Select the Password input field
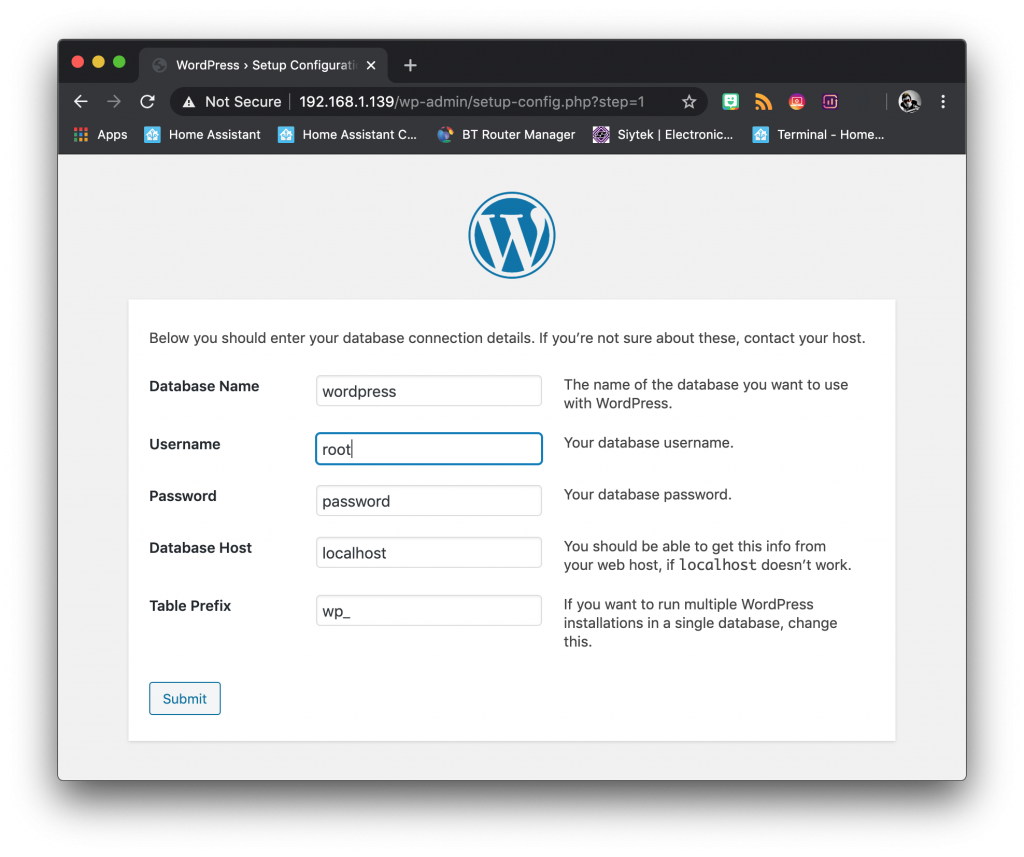The image size is (1024, 857). (x=429, y=500)
